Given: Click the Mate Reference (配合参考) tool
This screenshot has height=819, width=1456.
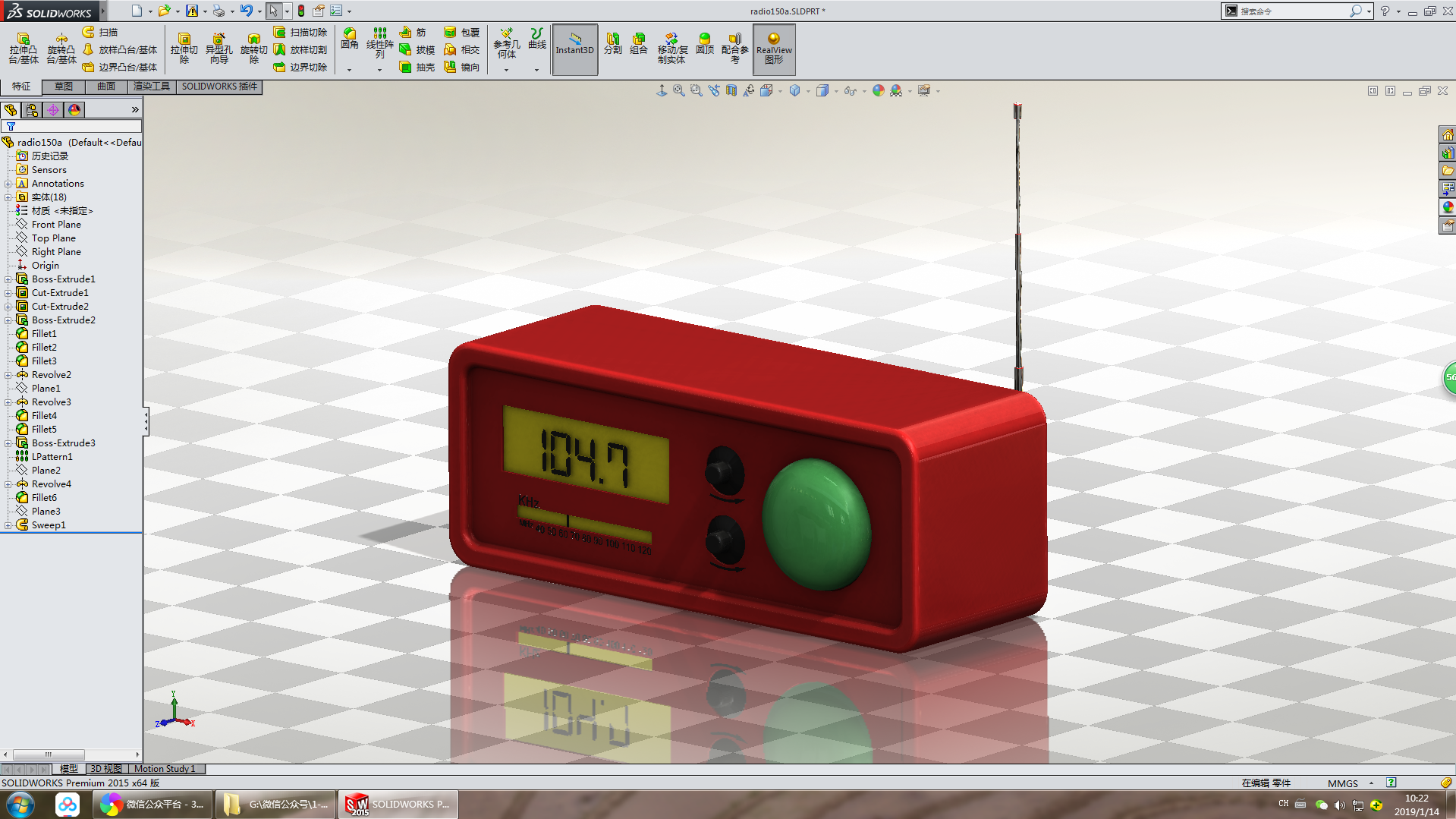Looking at the screenshot, I should click(734, 48).
